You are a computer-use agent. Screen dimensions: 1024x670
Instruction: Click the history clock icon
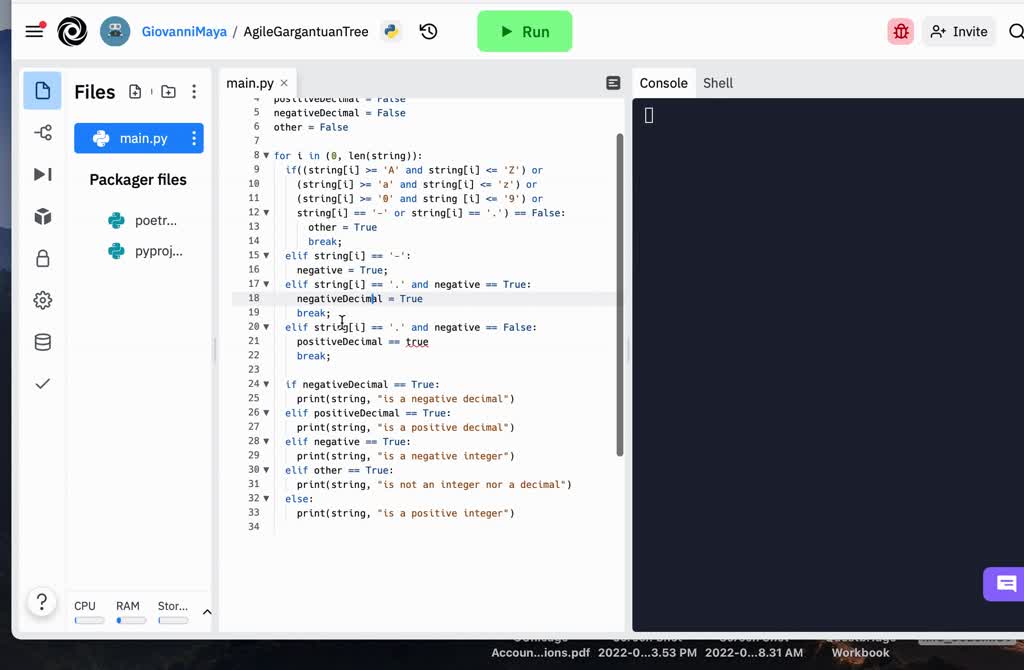coord(428,32)
